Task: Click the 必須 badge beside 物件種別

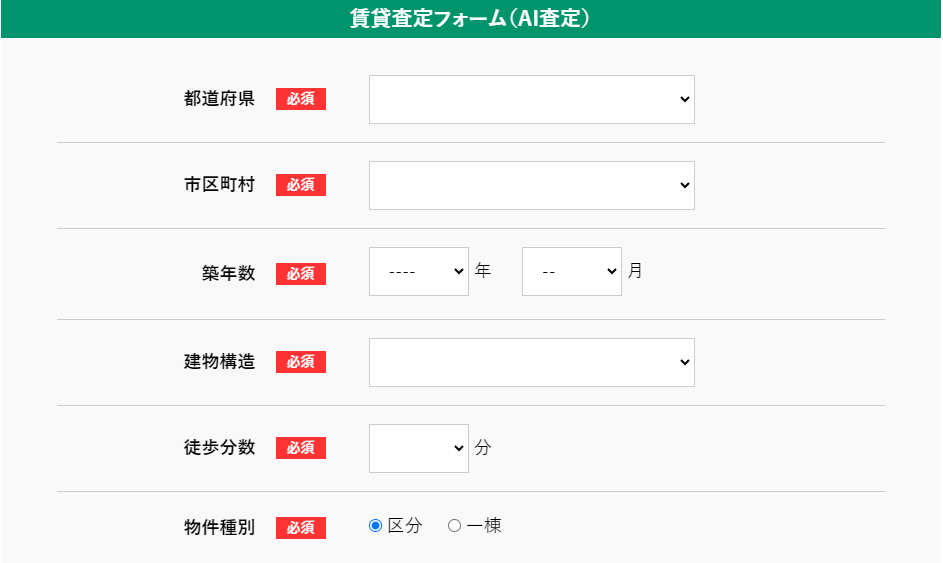Action: tap(301, 528)
